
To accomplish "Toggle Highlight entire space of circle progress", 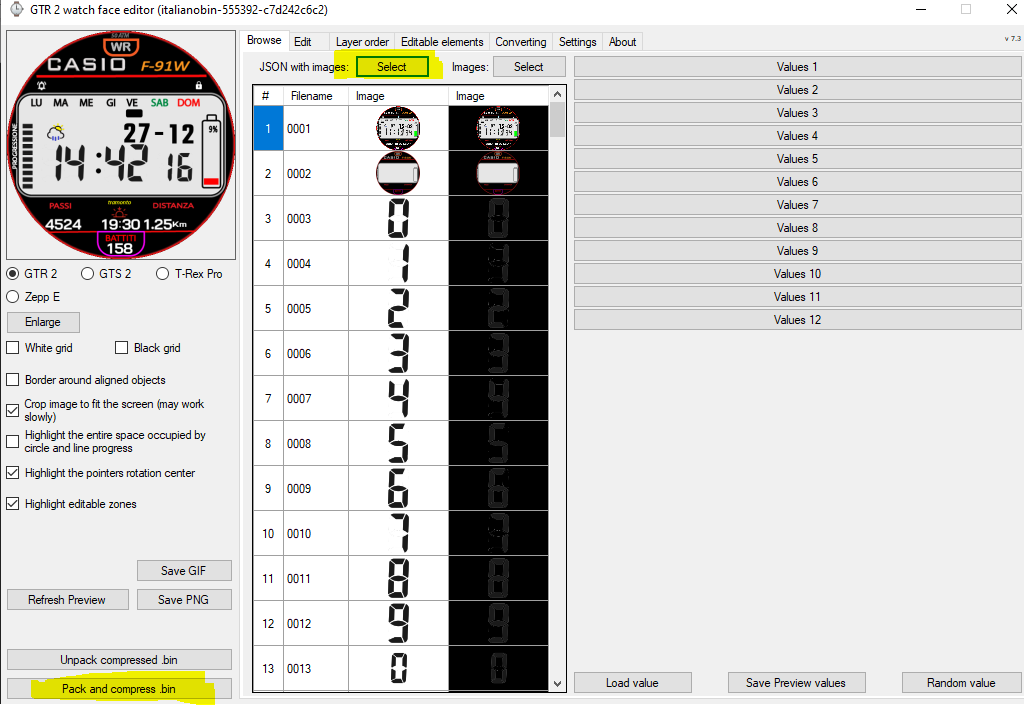I will [12, 441].
